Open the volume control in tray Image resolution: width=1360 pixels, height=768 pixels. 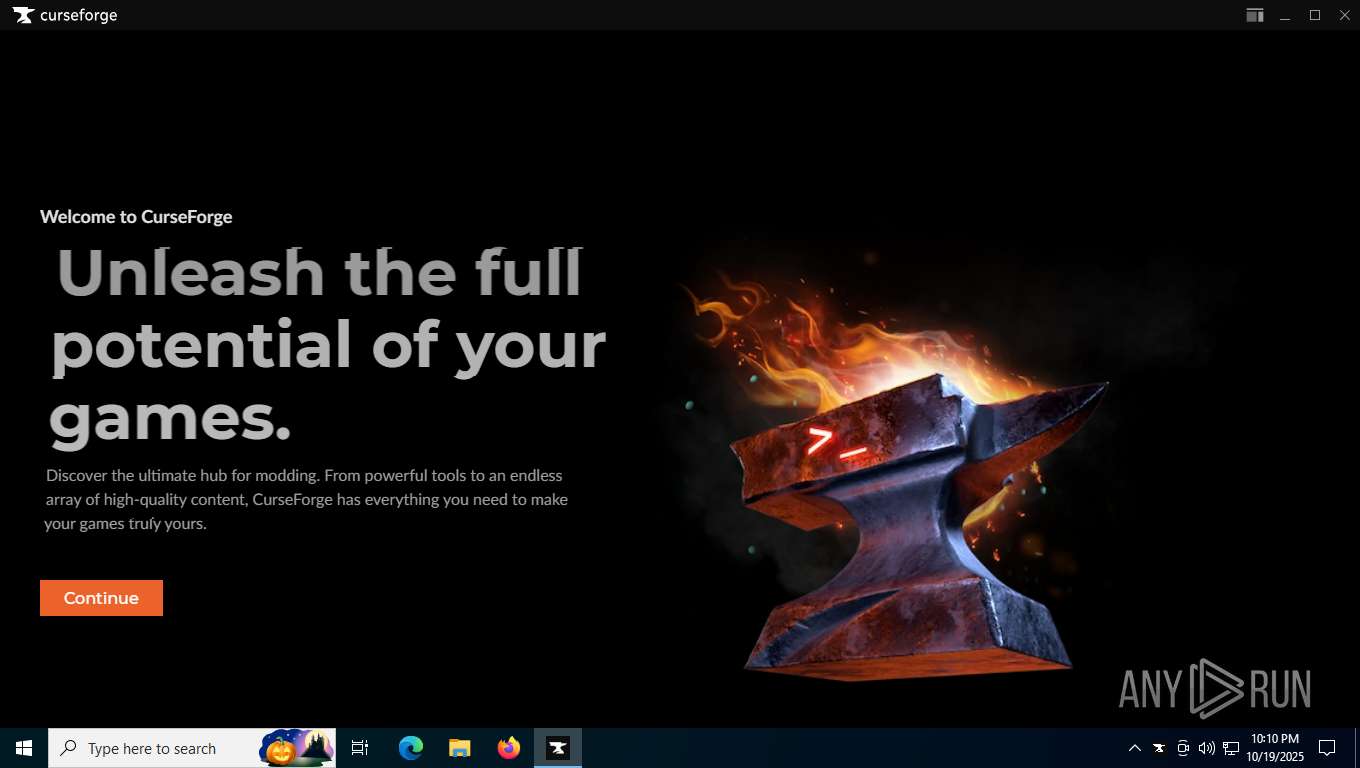click(x=1207, y=748)
